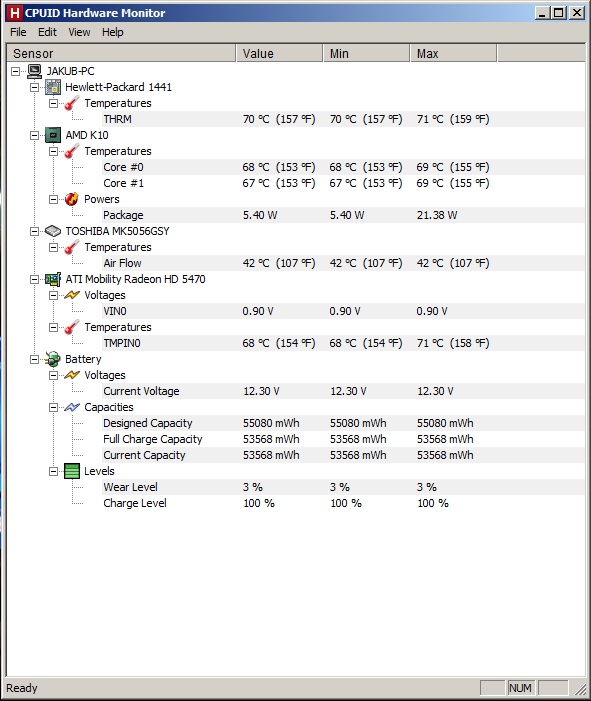Screen dimensions: 591x701
Task: Click the ATI Mobility Radeon graphics card icon
Action: [x=53, y=279]
